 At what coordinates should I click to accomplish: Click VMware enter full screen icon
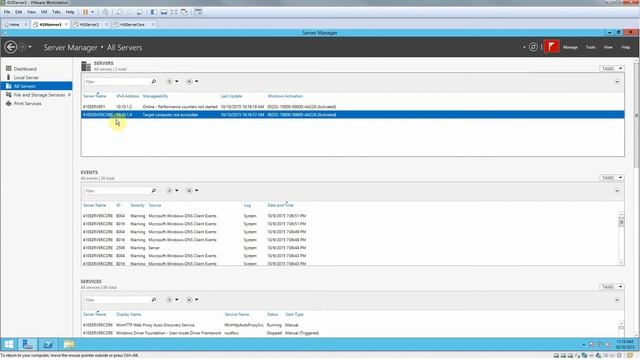pyautogui.click(x=174, y=12)
